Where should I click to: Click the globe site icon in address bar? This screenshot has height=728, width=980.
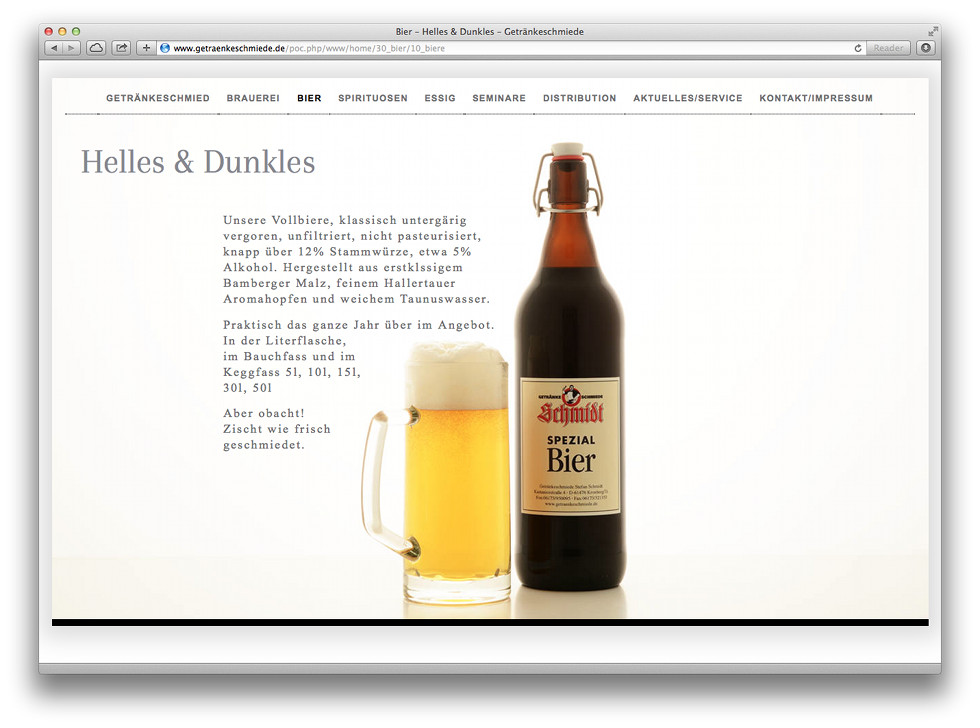point(165,48)
